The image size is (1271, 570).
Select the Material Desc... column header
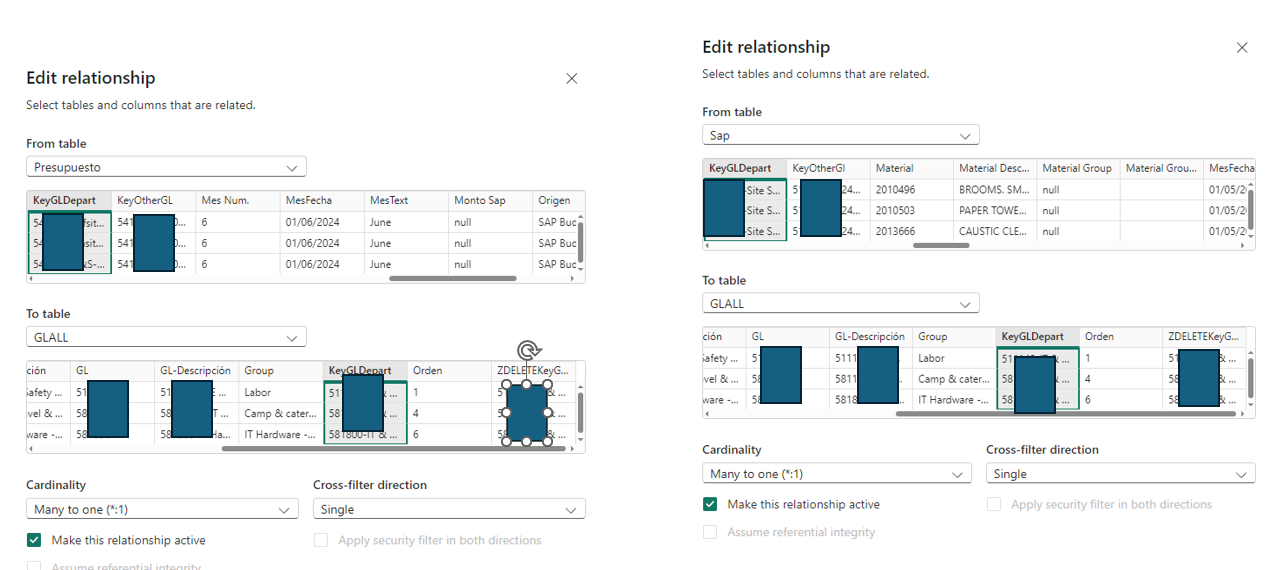pos(994,168)
